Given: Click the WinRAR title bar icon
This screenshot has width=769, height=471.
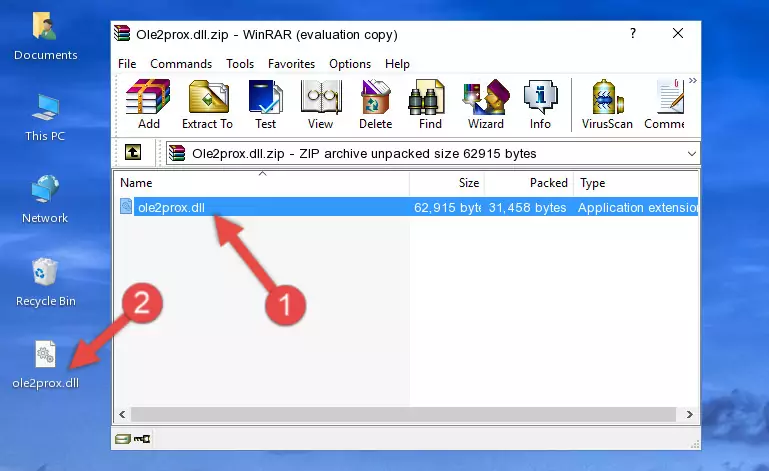Looking at the screenshot, I should click(122, 33).
